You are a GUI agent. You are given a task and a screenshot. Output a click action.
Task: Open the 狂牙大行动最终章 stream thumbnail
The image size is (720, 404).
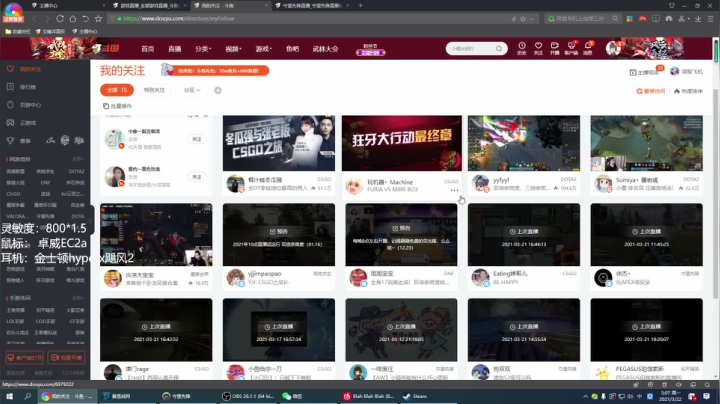point(402,143)
